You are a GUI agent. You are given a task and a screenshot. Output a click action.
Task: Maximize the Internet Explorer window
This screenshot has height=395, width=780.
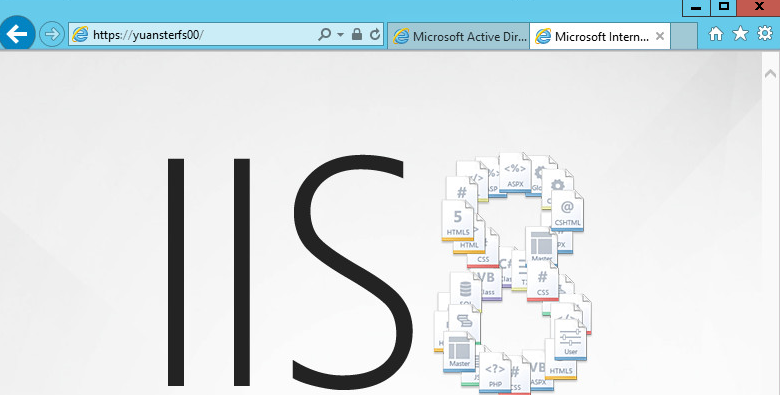(724, 7)
